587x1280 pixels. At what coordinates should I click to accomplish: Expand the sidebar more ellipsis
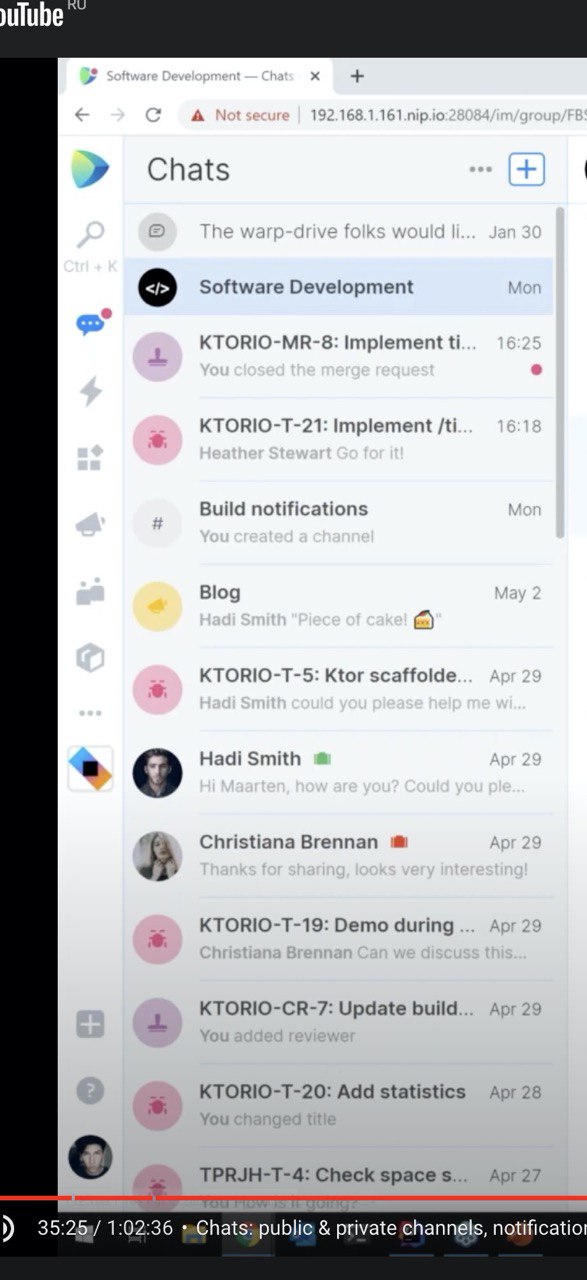[x=90, y=713]
